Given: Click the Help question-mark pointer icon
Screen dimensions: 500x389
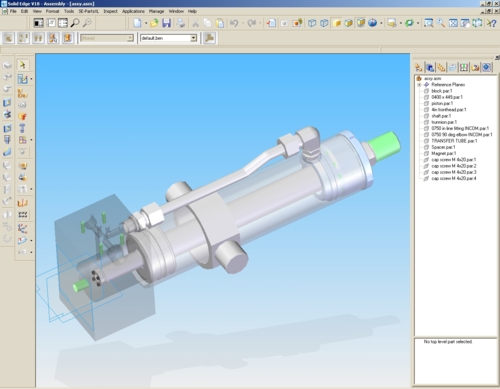Looking at the screenshot, I should point(491,23).
